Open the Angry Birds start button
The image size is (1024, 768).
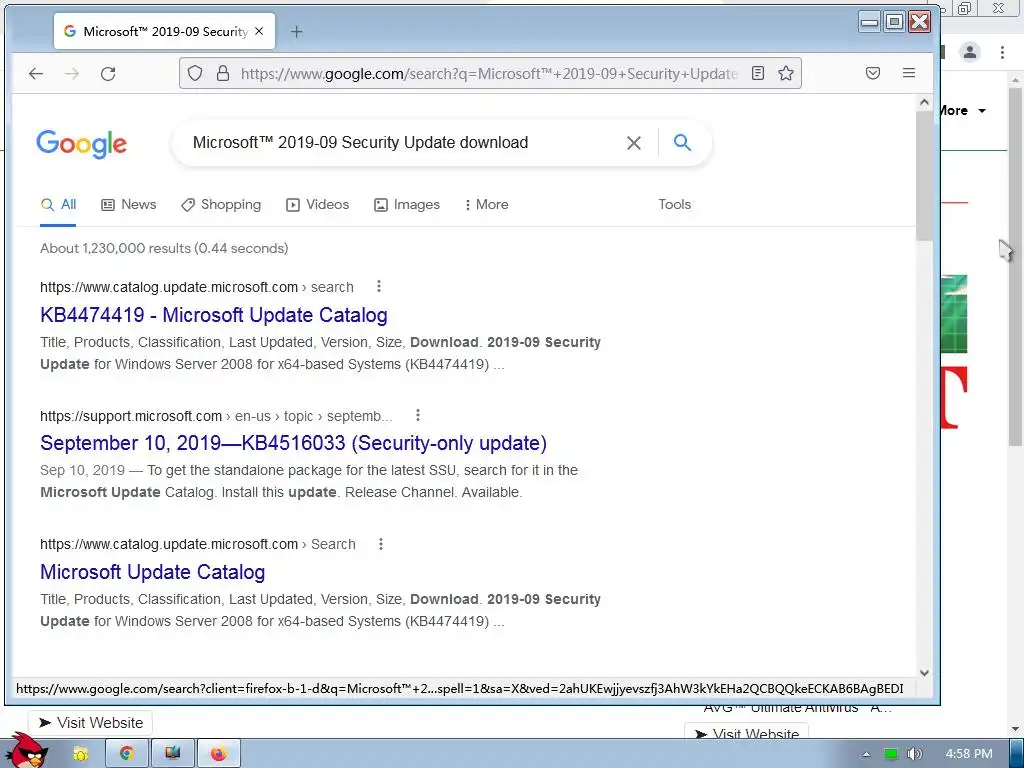[26, 751]
